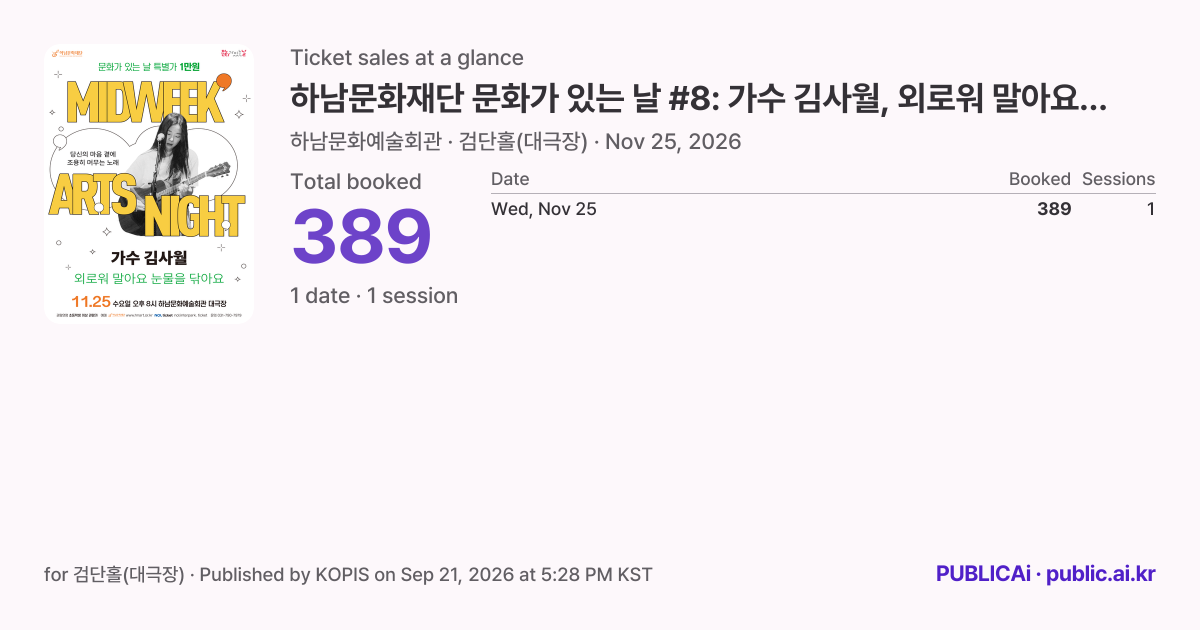Click the 'Ticket sales at a glance' heading
The height and width of the screenshot is (630, 1200).
(407, 57)
